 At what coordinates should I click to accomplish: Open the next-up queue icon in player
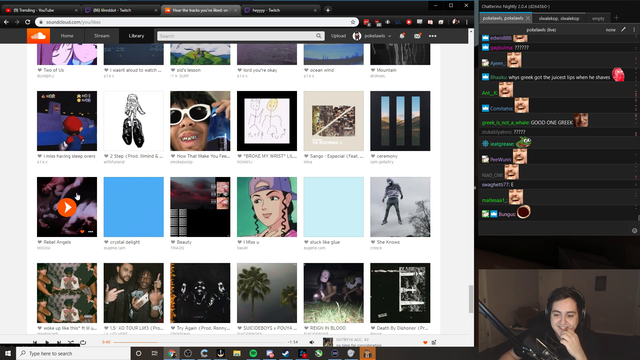(434, 342)
